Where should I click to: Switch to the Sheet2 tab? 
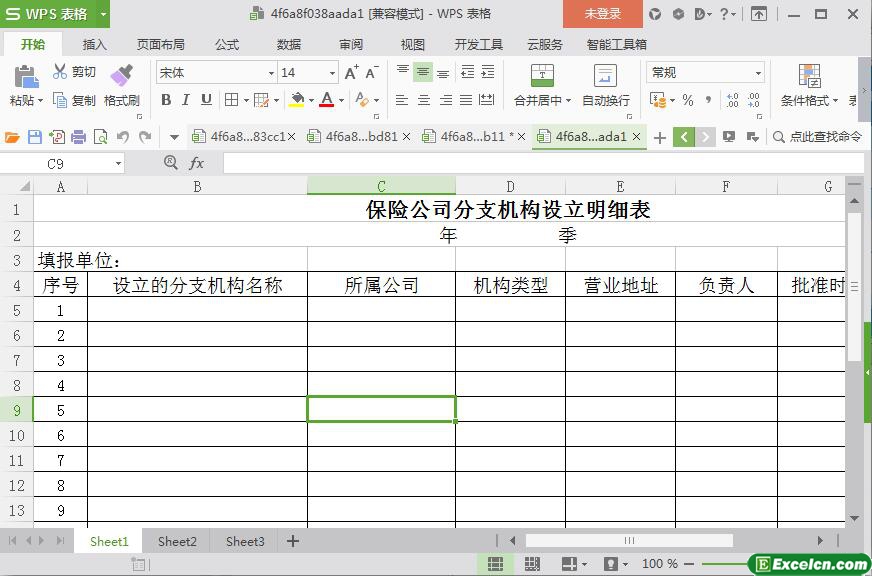[x=177, y=541]
